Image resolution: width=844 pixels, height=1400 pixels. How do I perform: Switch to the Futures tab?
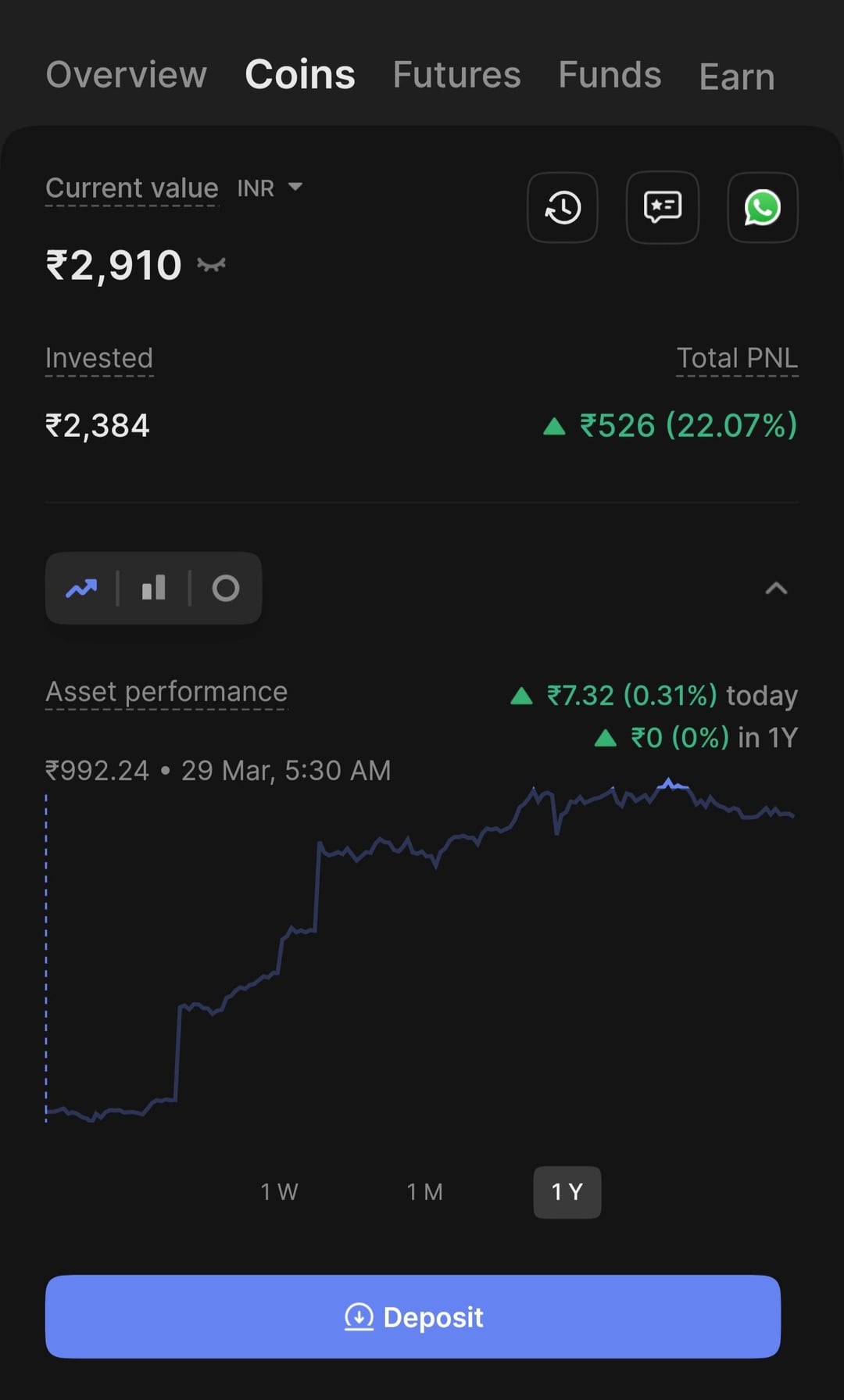(x=456, y=75)
